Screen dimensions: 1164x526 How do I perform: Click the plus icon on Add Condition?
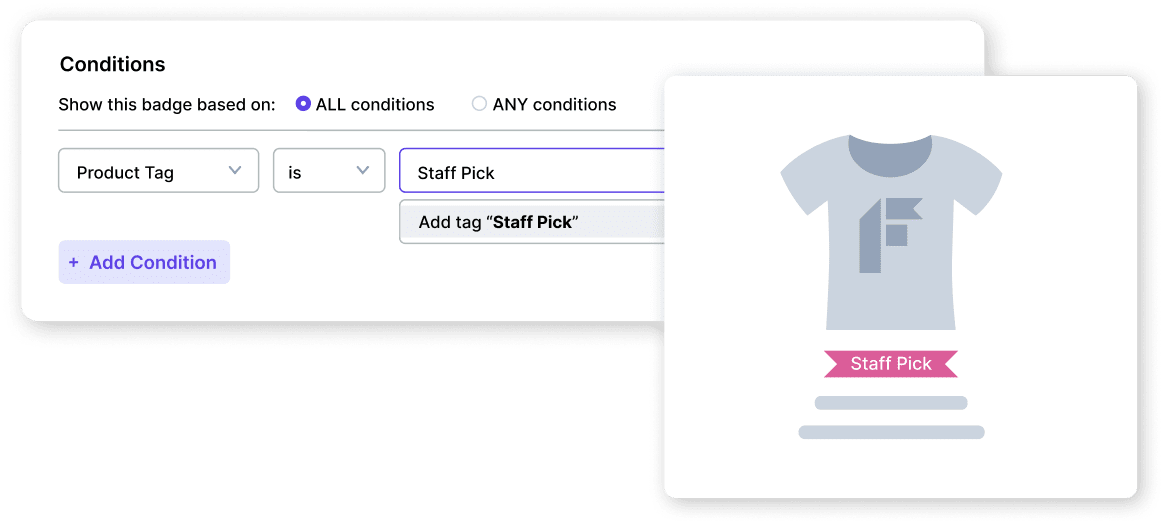pos(74,262)
